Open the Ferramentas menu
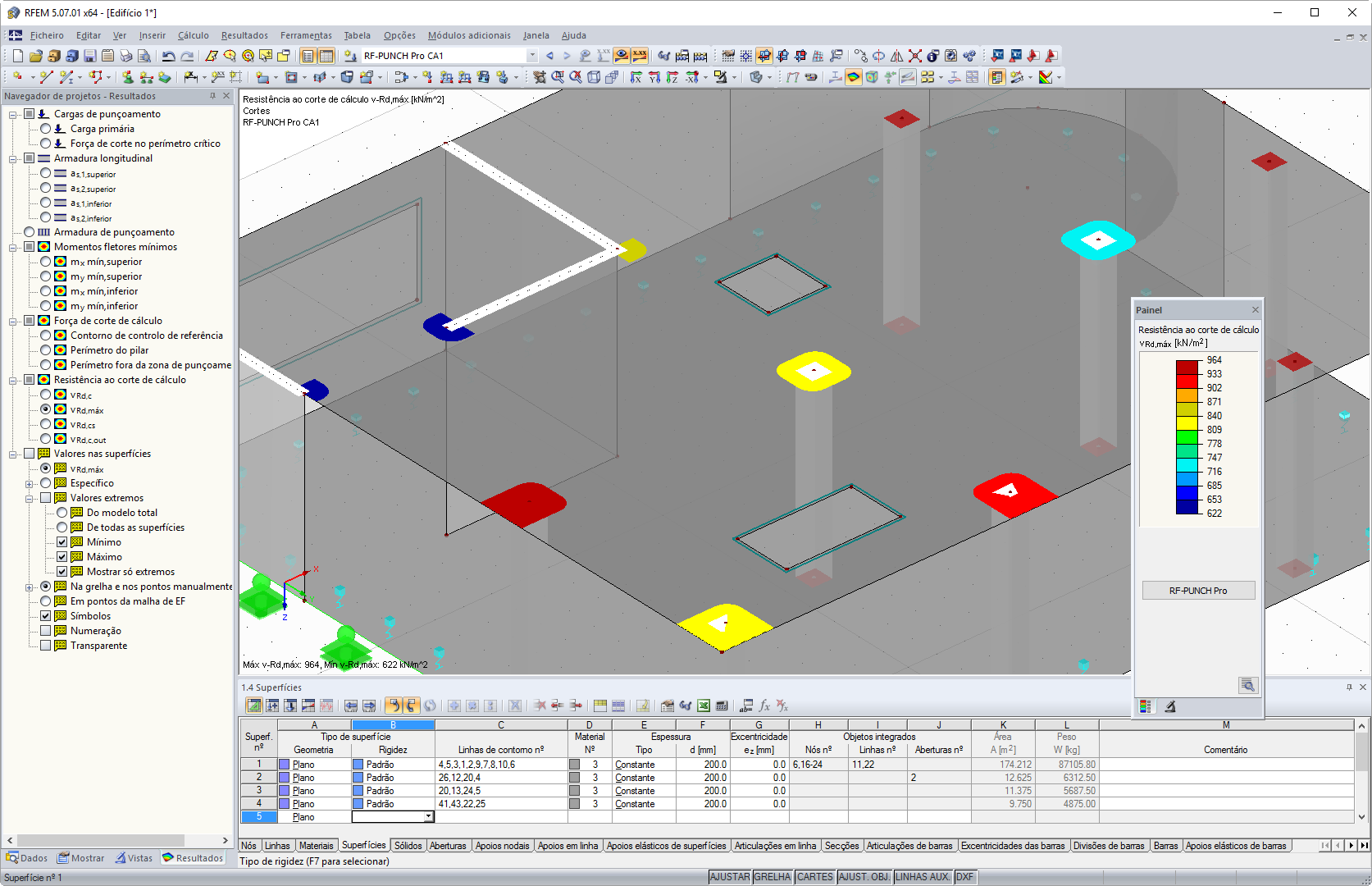The height and width of the screenshot is (886, 1372). tap(305, 34)
